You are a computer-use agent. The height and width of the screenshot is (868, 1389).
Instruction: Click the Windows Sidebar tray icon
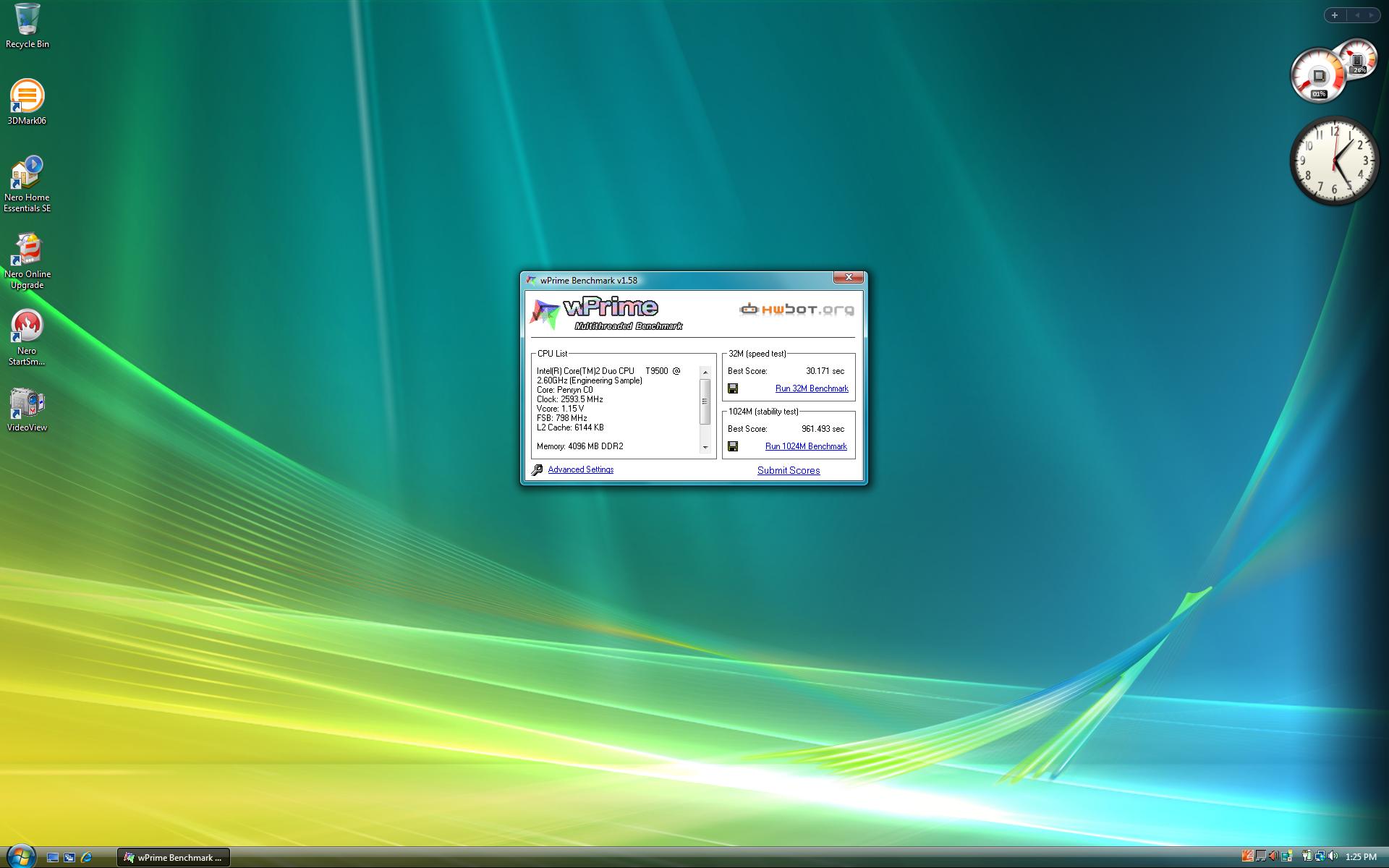click(x=1287, y=856)
